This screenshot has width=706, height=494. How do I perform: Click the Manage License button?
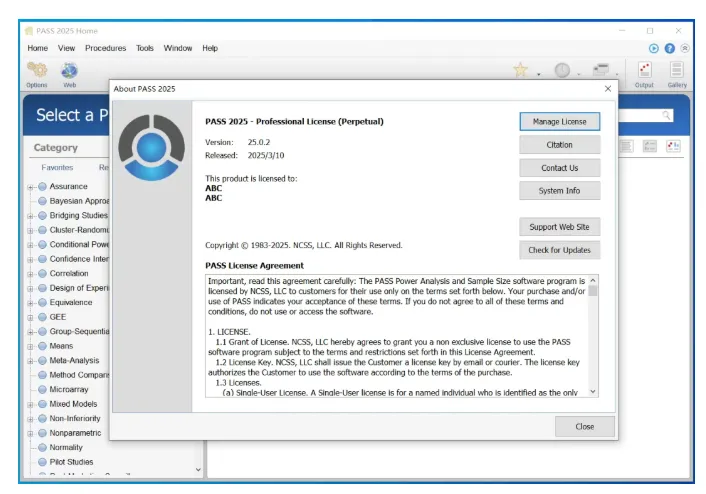tap(559, 122)
